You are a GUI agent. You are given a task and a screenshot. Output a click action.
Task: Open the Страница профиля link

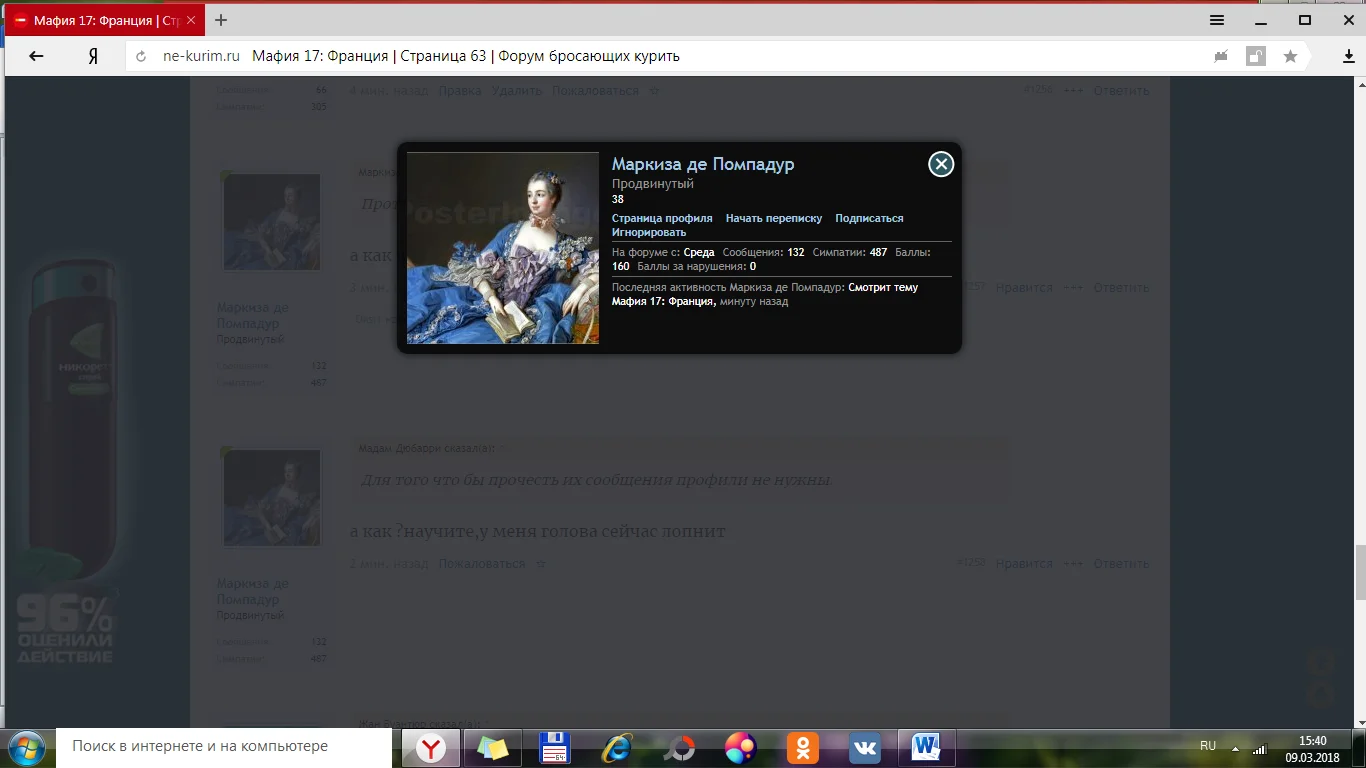pyautogui.click(x=662, y=218)
